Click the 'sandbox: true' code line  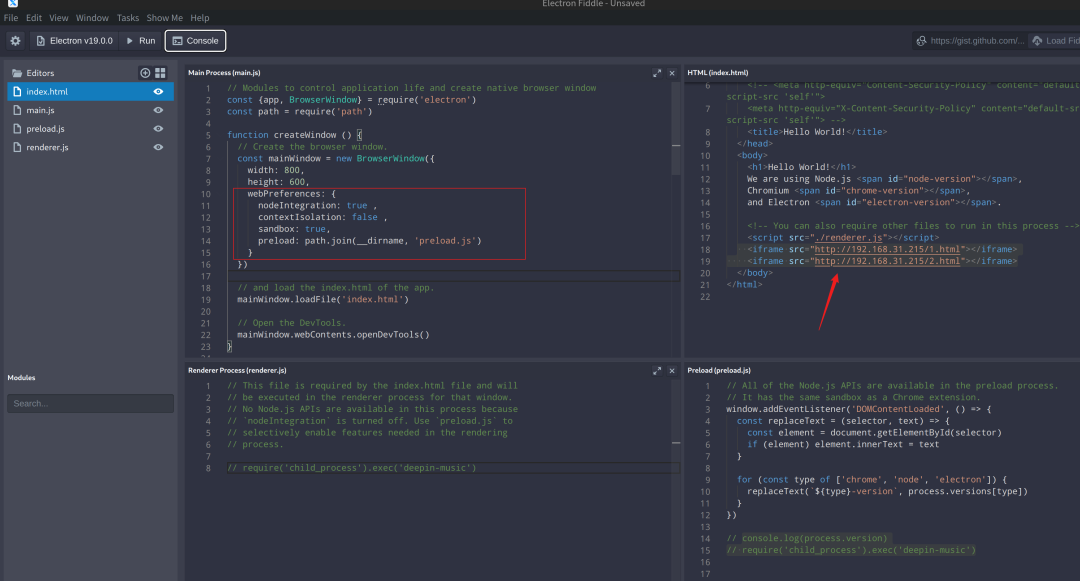[294, 229]
